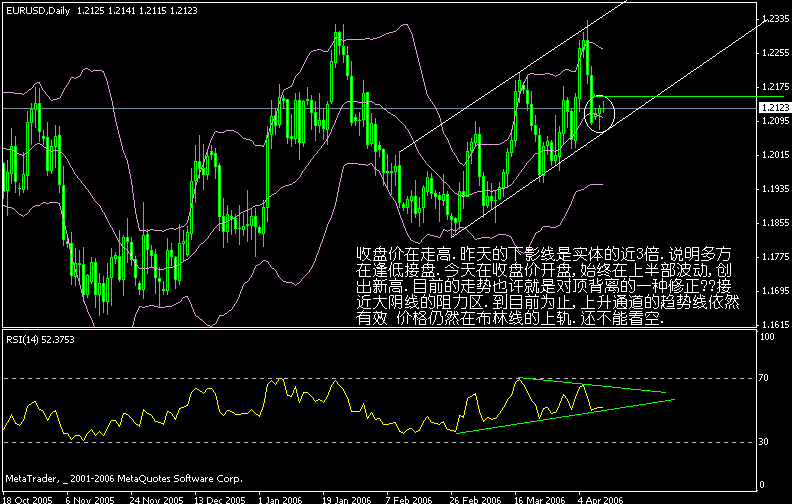Click the 18 Oct 2005 date label
The height and width of the screenshot is (504, 792).
(x=28, y=500)
